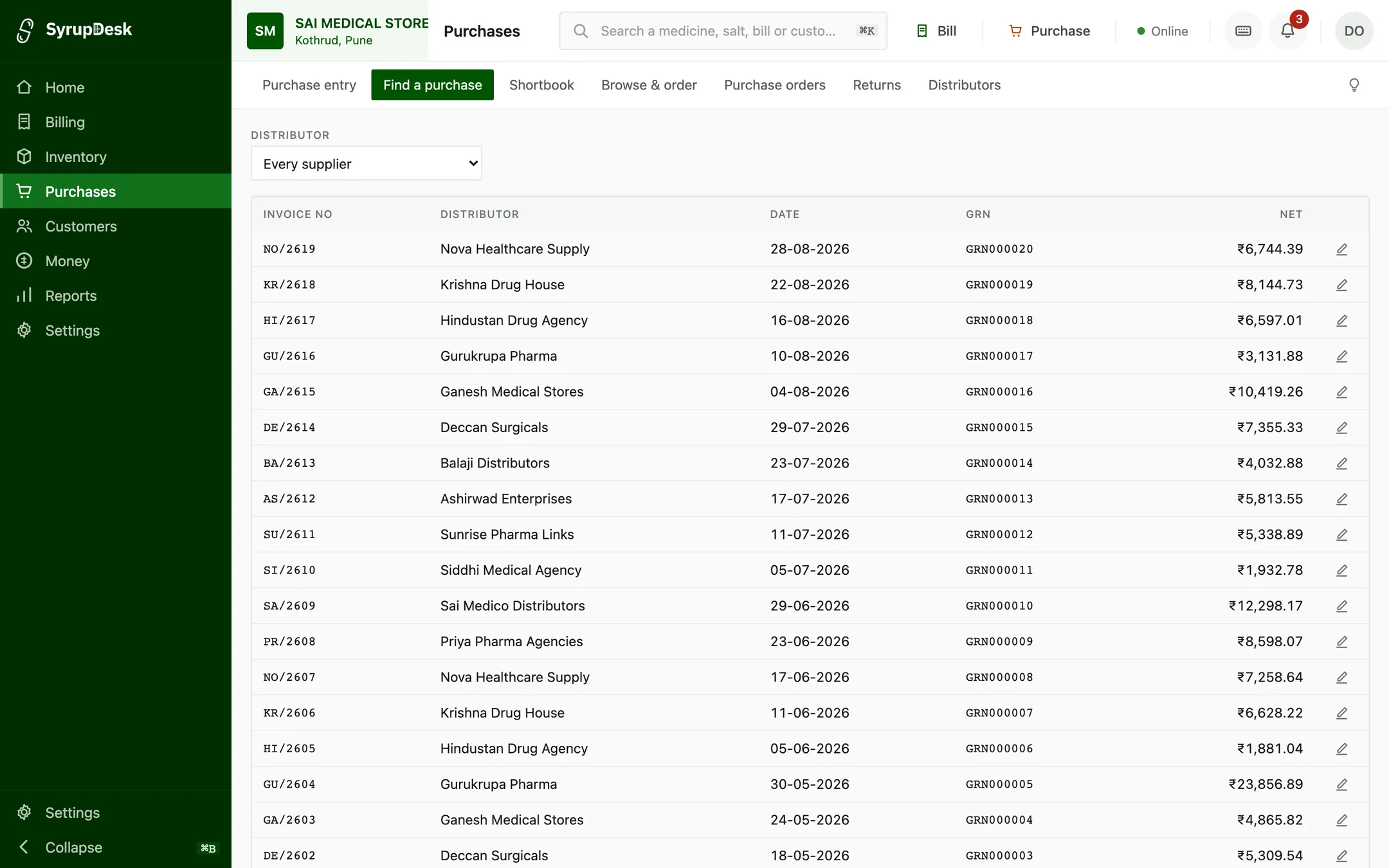
Task: Click the DATE column header
Action: pos(785,214)
